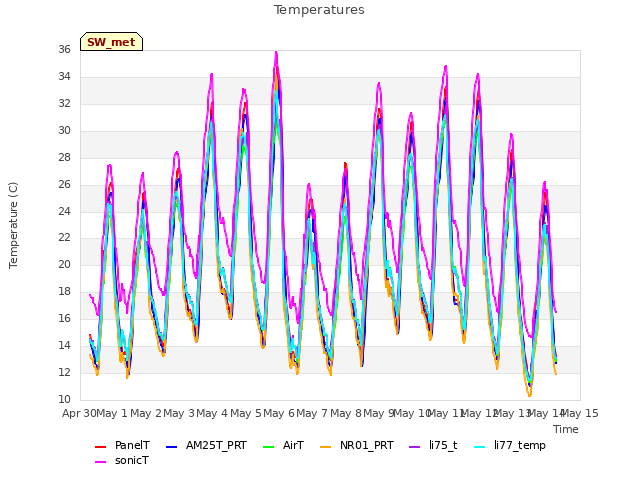
Task: Click the May 6 x-axis tick label
Action: (x=279, y=413)
